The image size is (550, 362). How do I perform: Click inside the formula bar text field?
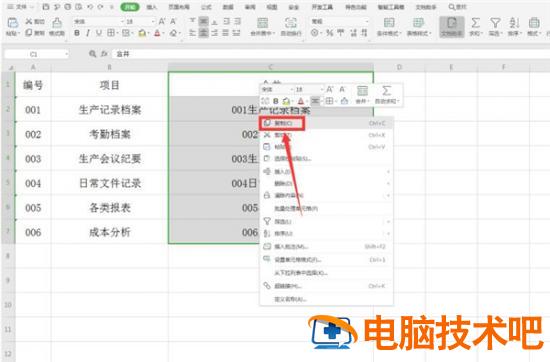[x=330, y=54]
